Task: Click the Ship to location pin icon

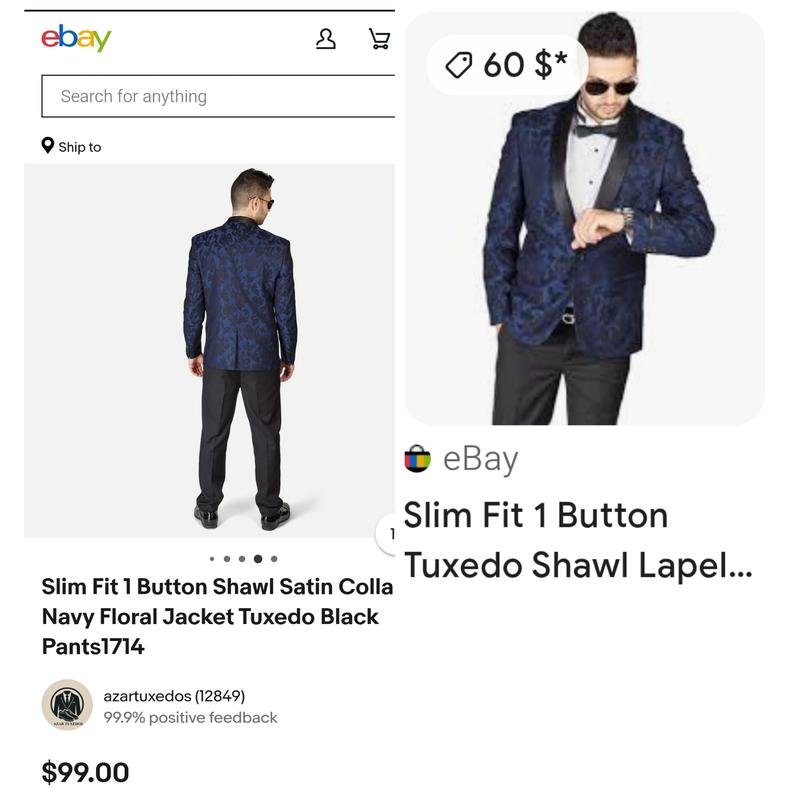Action: 48,146
